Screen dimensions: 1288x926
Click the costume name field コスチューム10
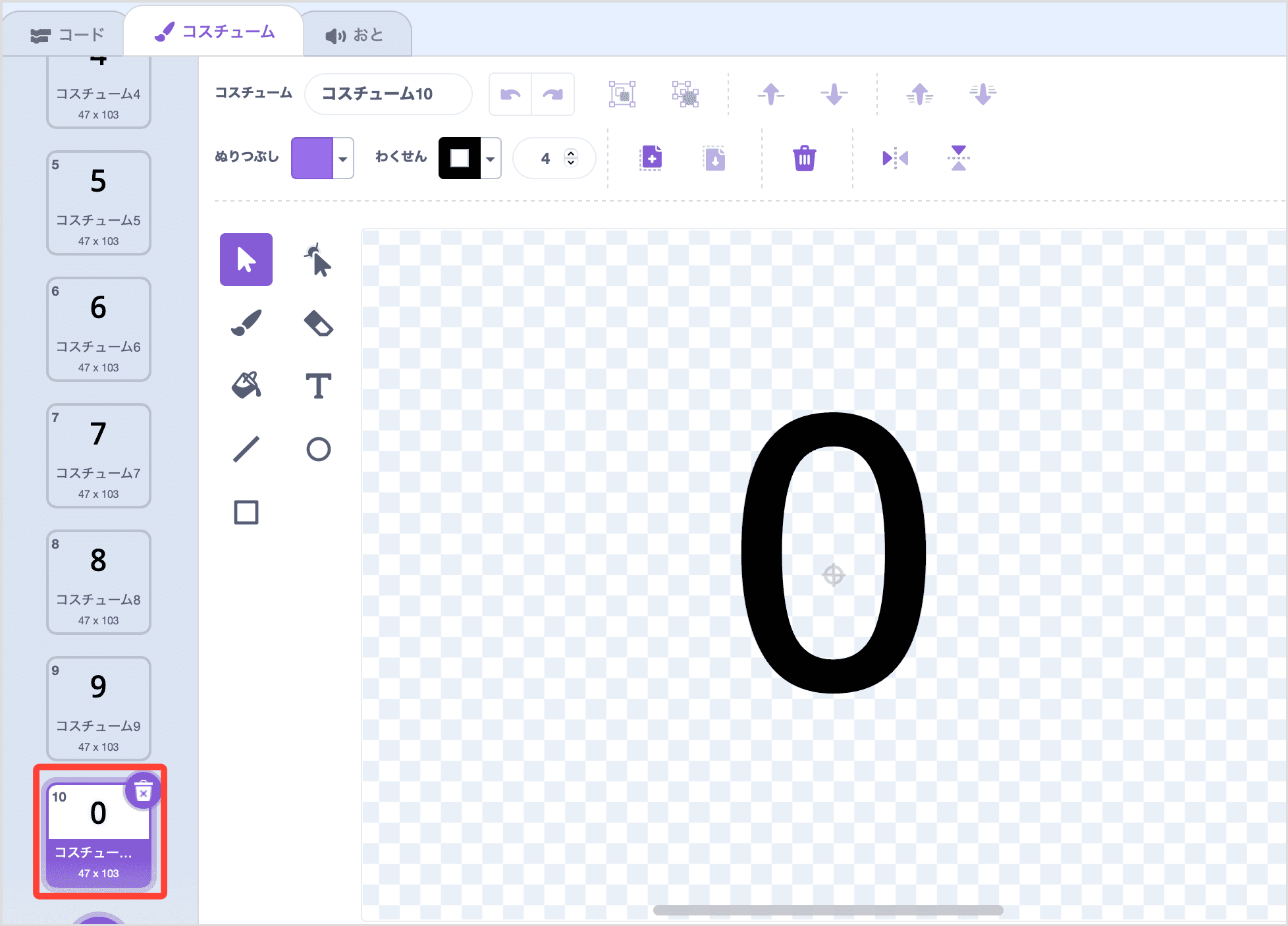pos(388,94)
